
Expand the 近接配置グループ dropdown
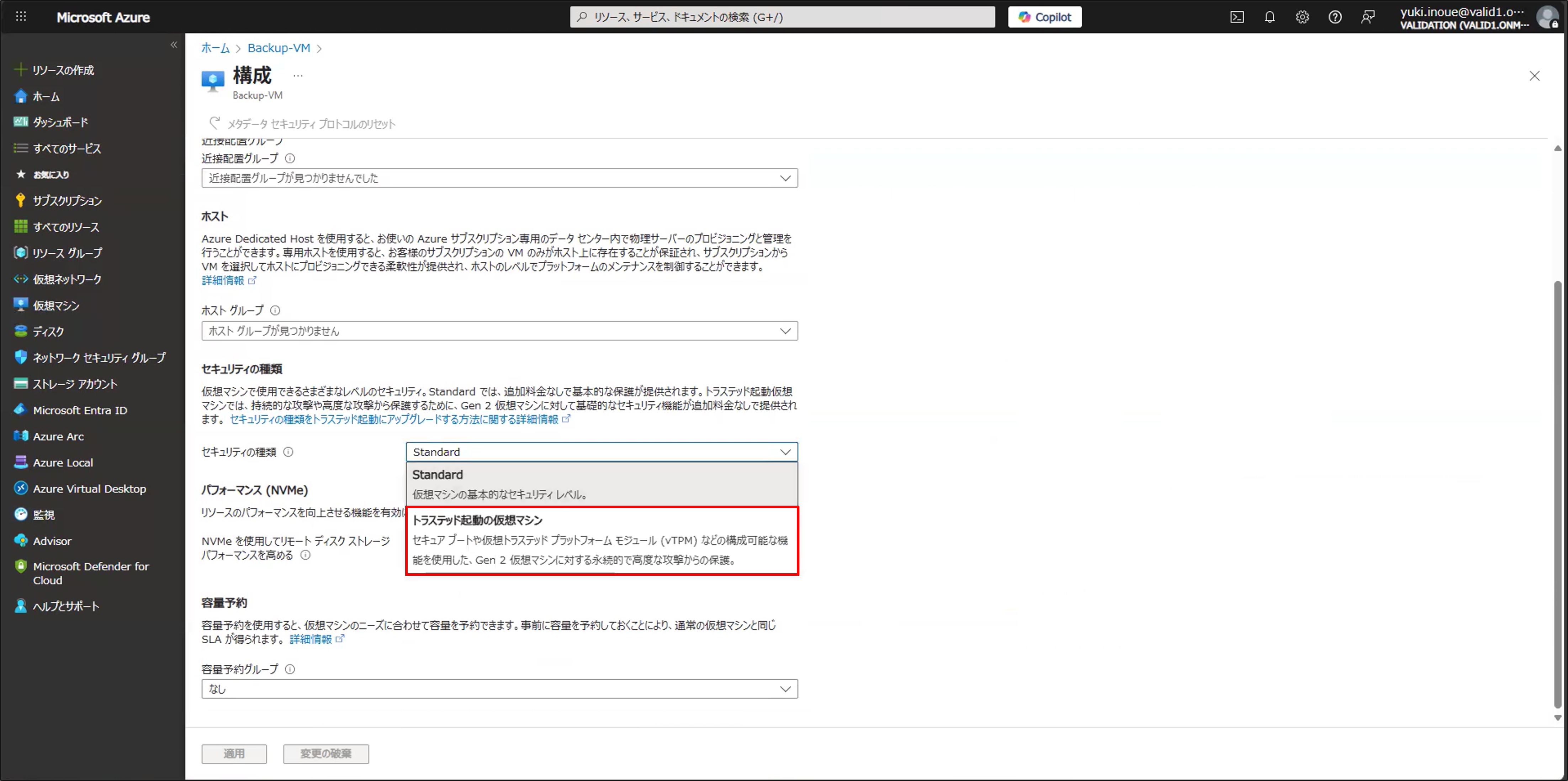[x=499, y=178]
